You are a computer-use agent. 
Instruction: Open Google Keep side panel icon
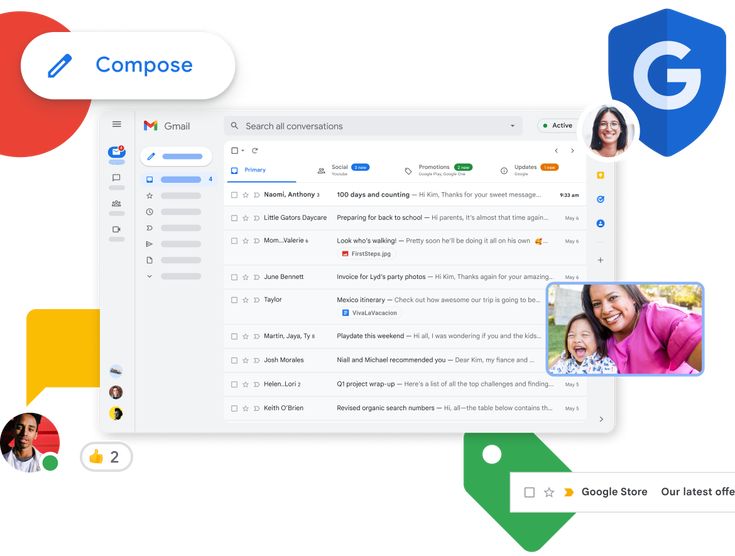pos(600,175)
